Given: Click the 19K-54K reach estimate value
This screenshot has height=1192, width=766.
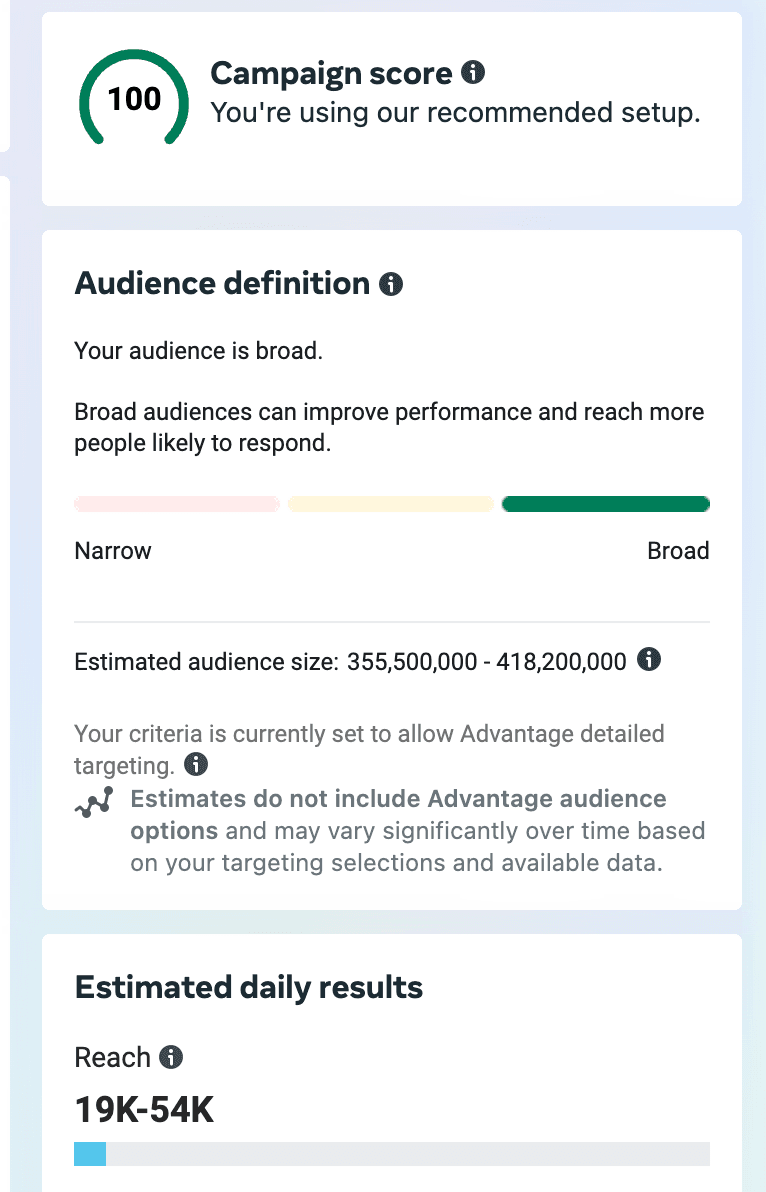Looking at the screenshot, I should (x=144, y=1109).
